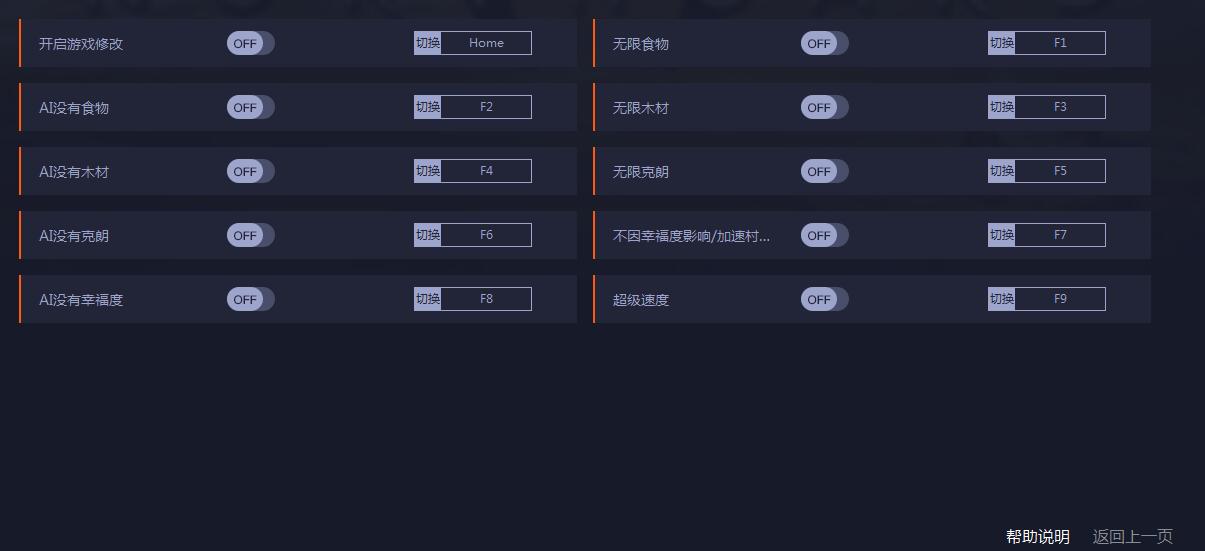Screen dimensions: 1205x551
Task: Enable 无限木材 toggle switch
Action: (x=824, y=107)
